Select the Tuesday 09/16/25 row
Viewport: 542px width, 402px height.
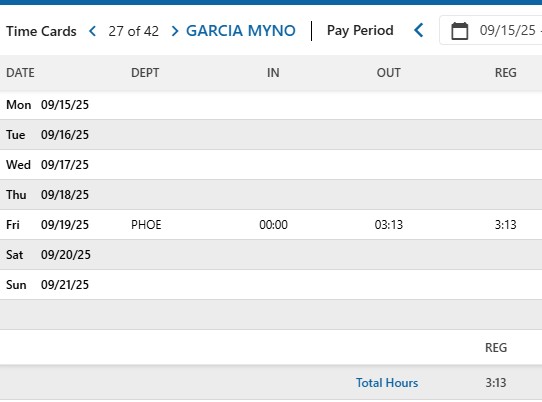[271, 135]
